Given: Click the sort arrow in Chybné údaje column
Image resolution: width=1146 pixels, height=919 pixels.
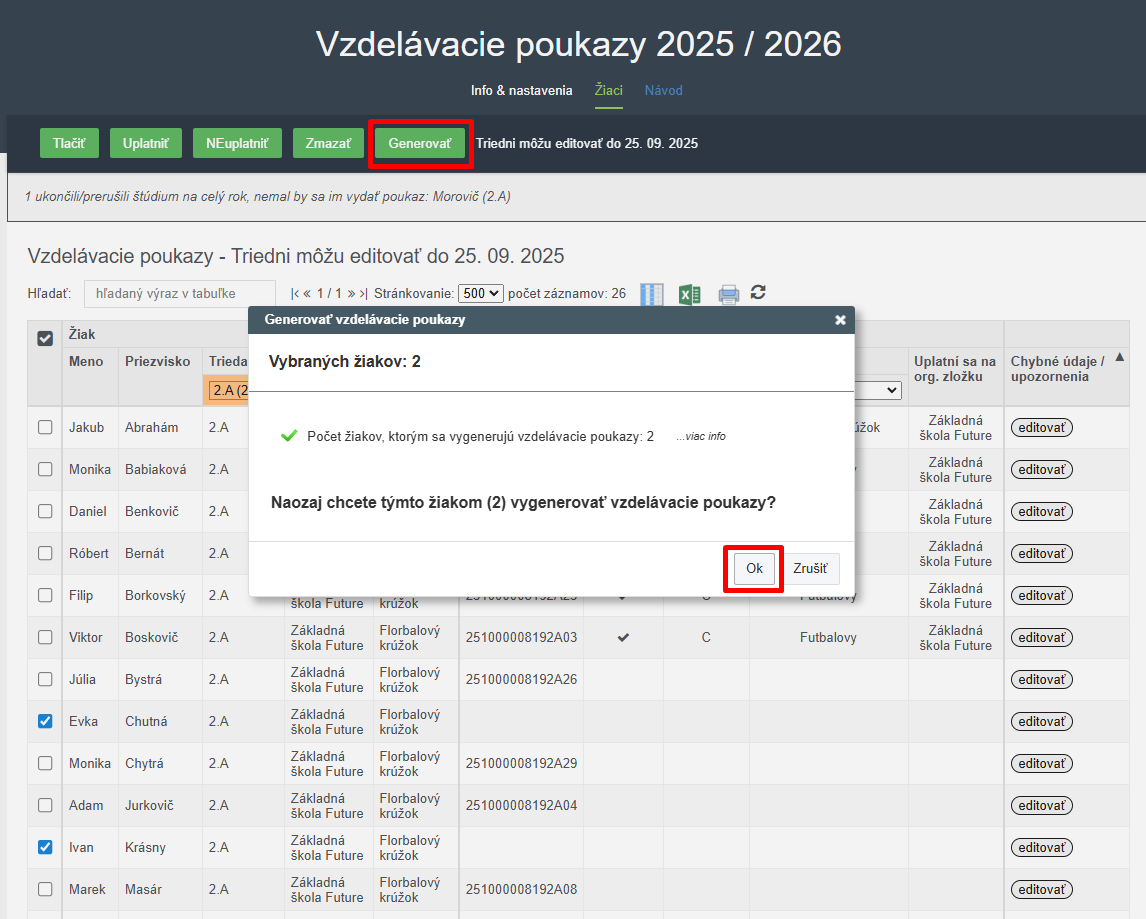Looking at the screenshot, I should coord(1119,357).
